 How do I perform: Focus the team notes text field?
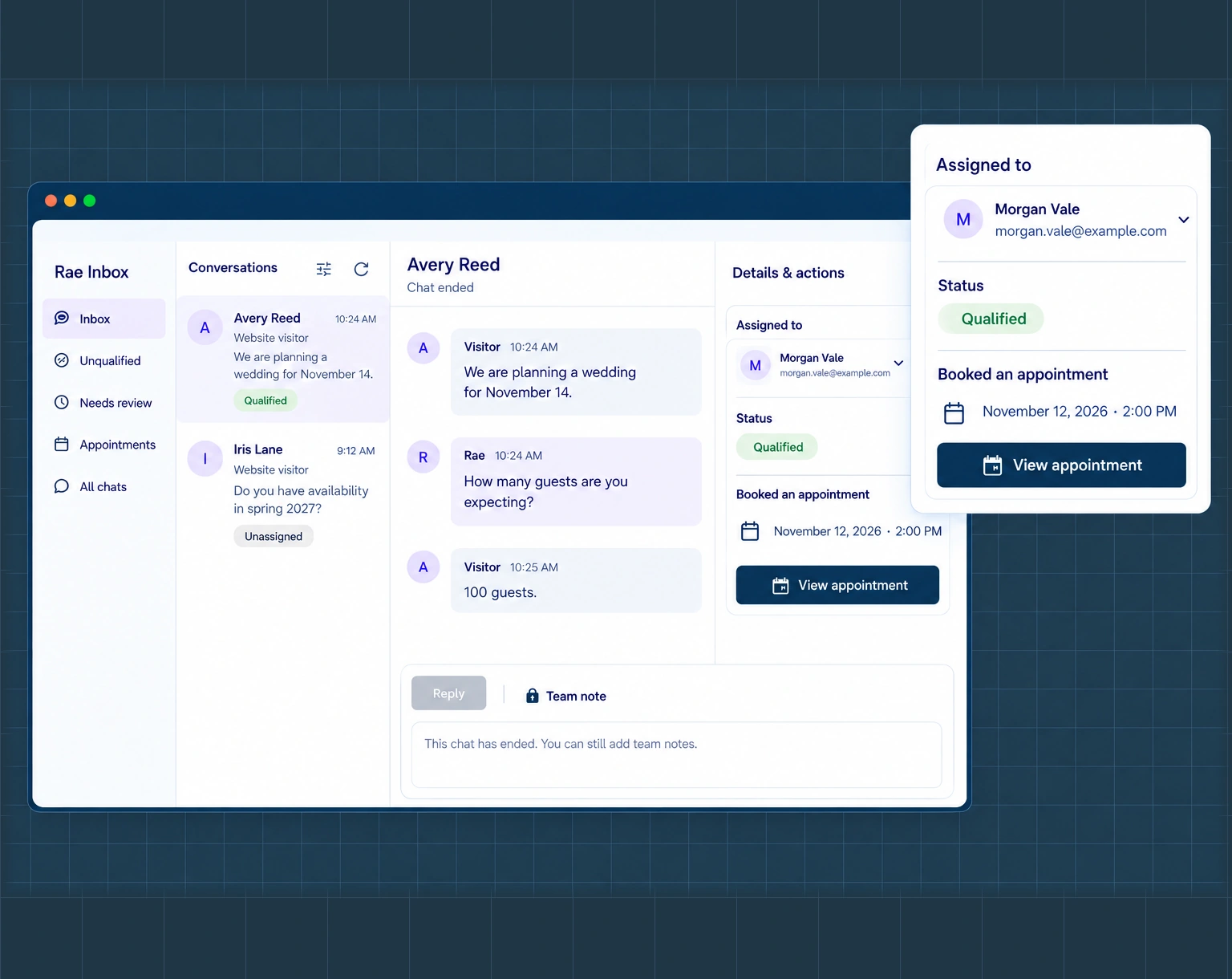click(x=676, y=755)
